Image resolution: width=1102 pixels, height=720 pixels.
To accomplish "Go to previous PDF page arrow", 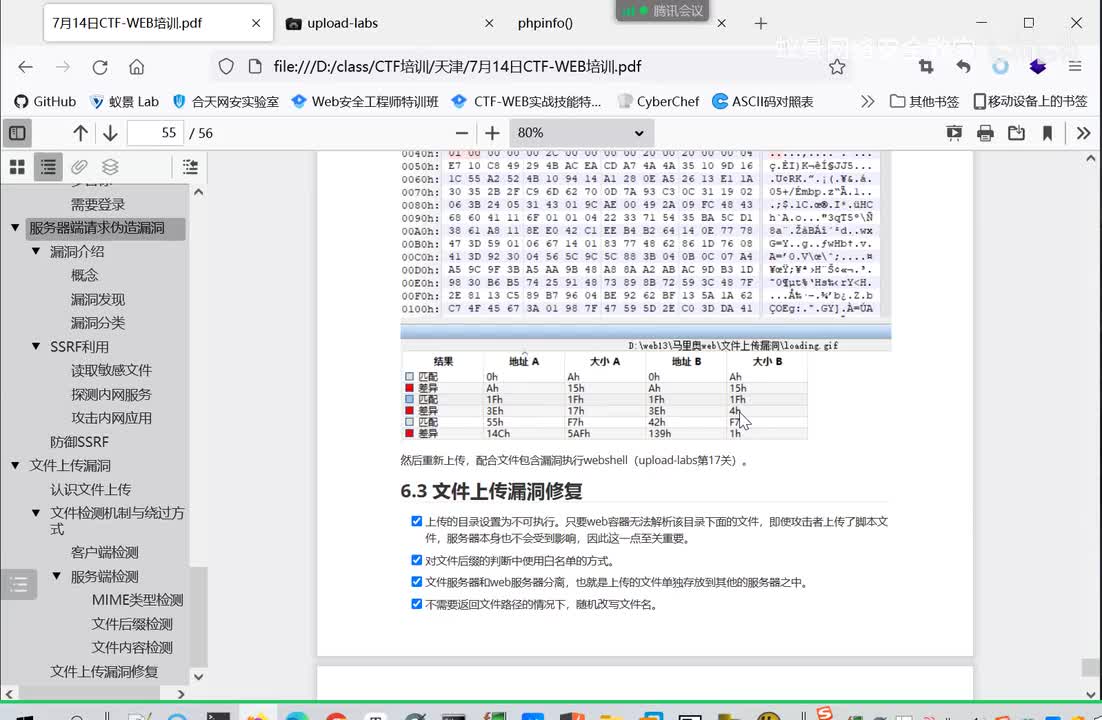I will point(80,133).
